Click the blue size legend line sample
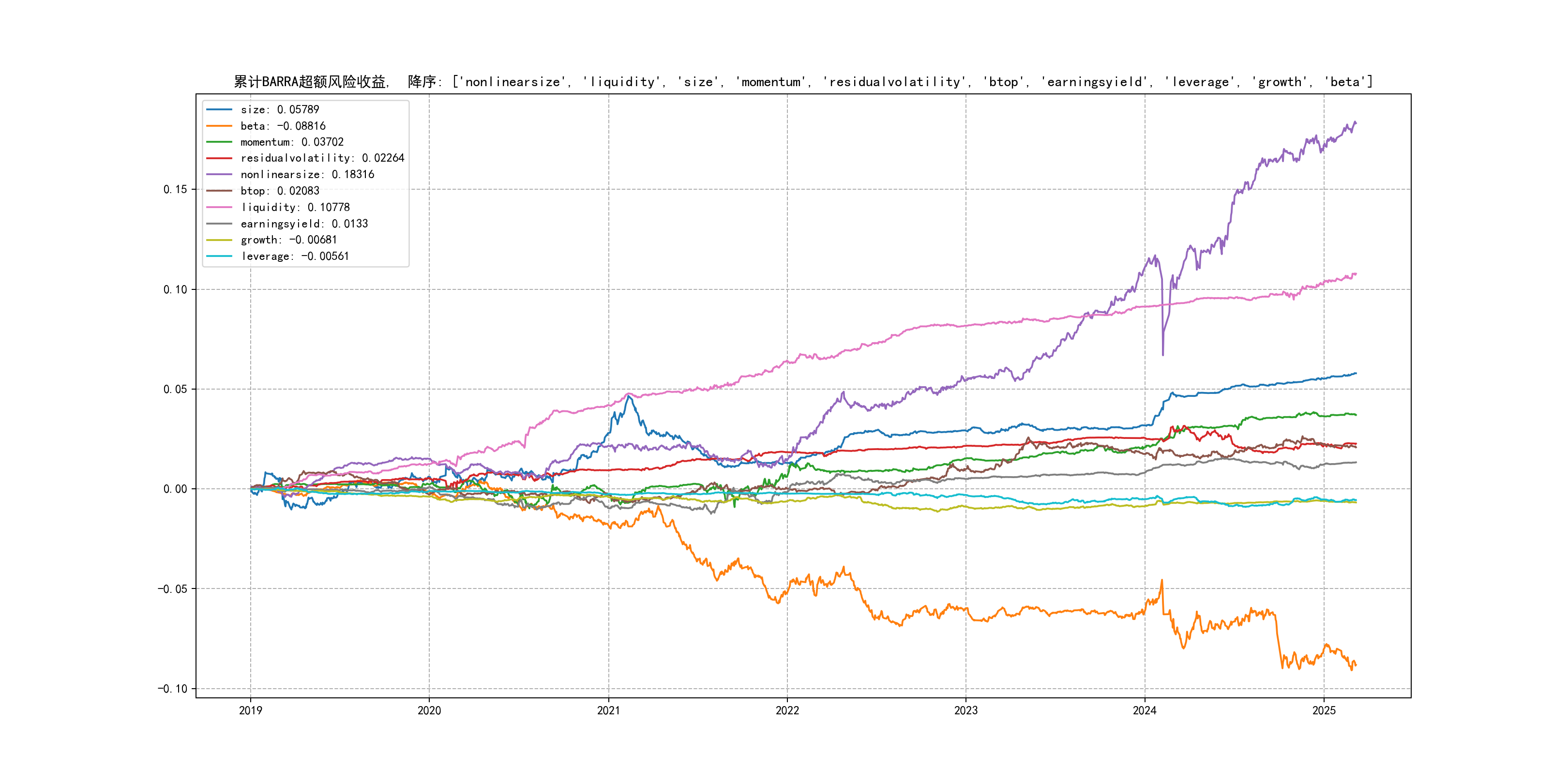 (219, 109)
